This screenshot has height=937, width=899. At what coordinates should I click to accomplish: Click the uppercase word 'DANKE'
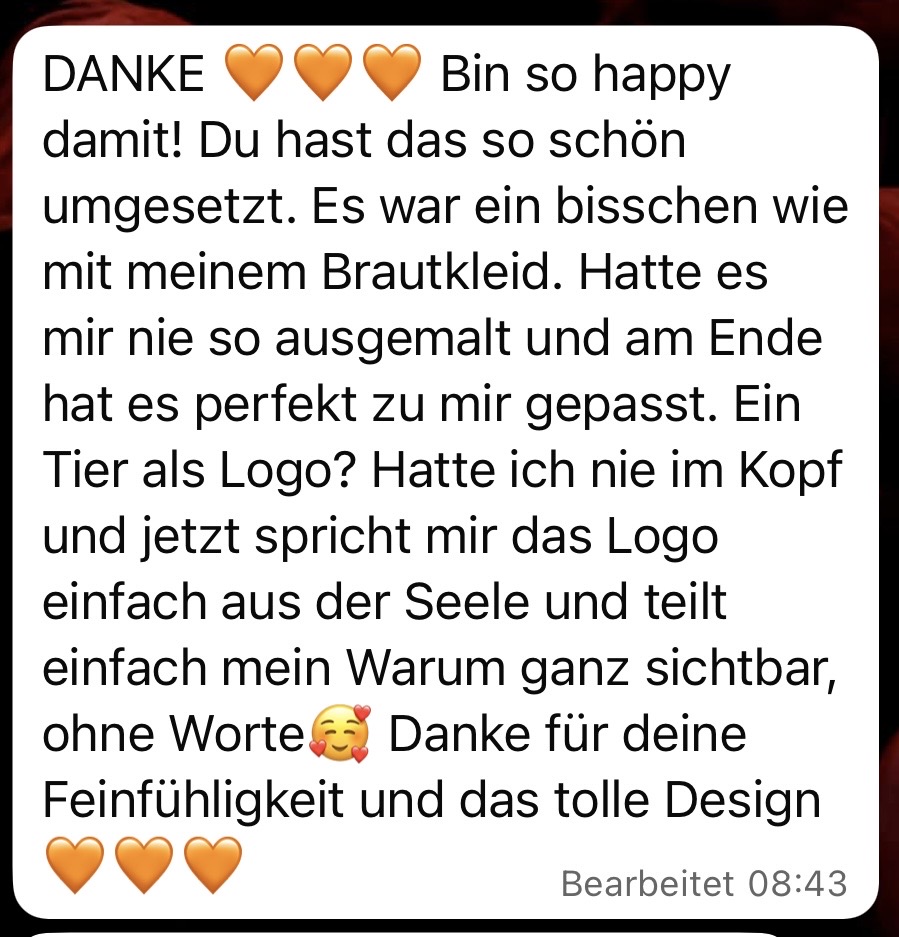124,74
